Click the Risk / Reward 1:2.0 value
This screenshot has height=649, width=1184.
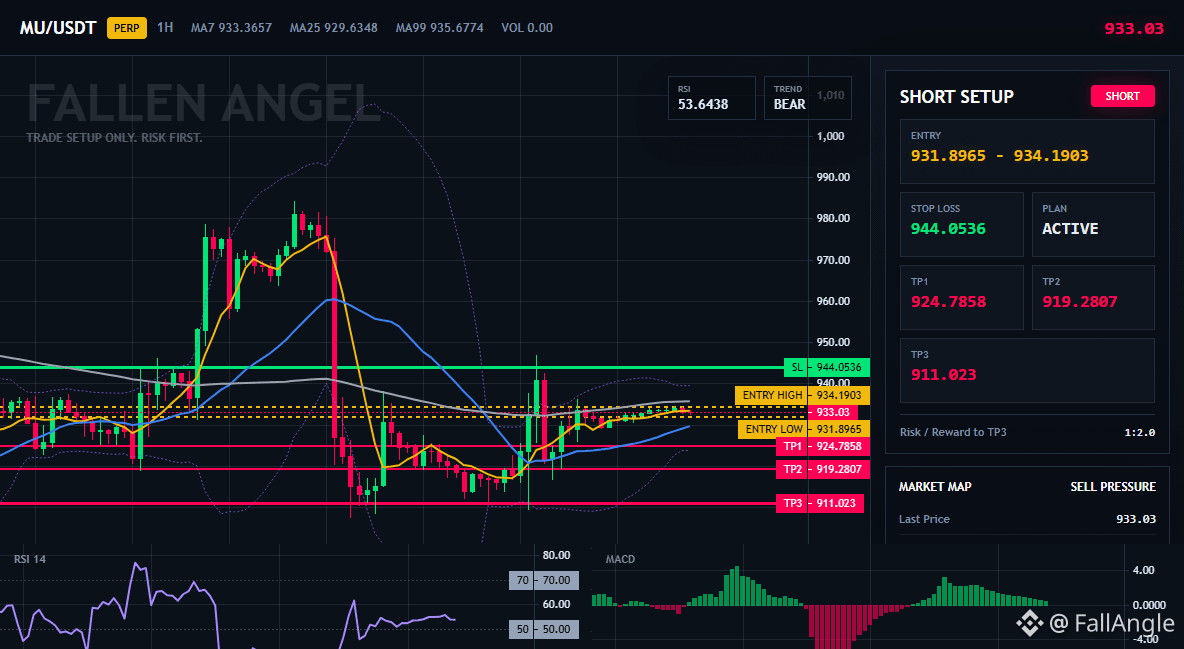[1139, 432]
